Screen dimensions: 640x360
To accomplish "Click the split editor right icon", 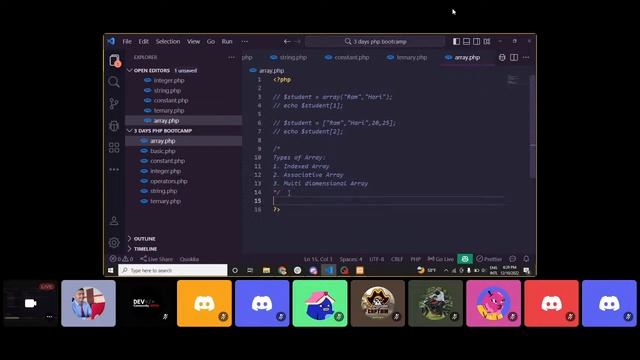I will [x=514, y=58].
